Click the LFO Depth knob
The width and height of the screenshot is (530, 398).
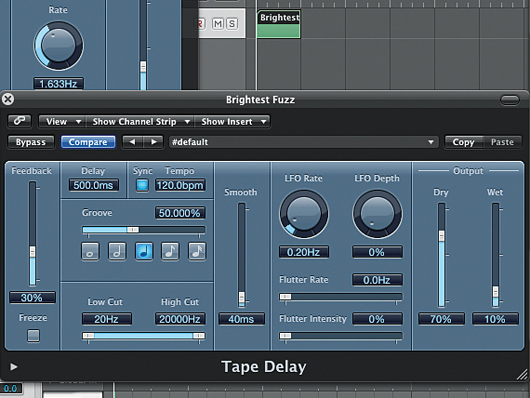click(377, 214)
